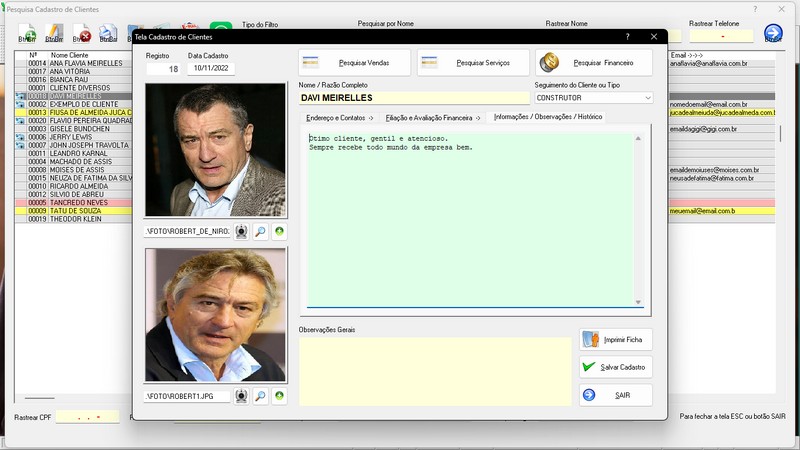Click Imprimir Ficha button
800x450 pixels.
click(616, 339)
